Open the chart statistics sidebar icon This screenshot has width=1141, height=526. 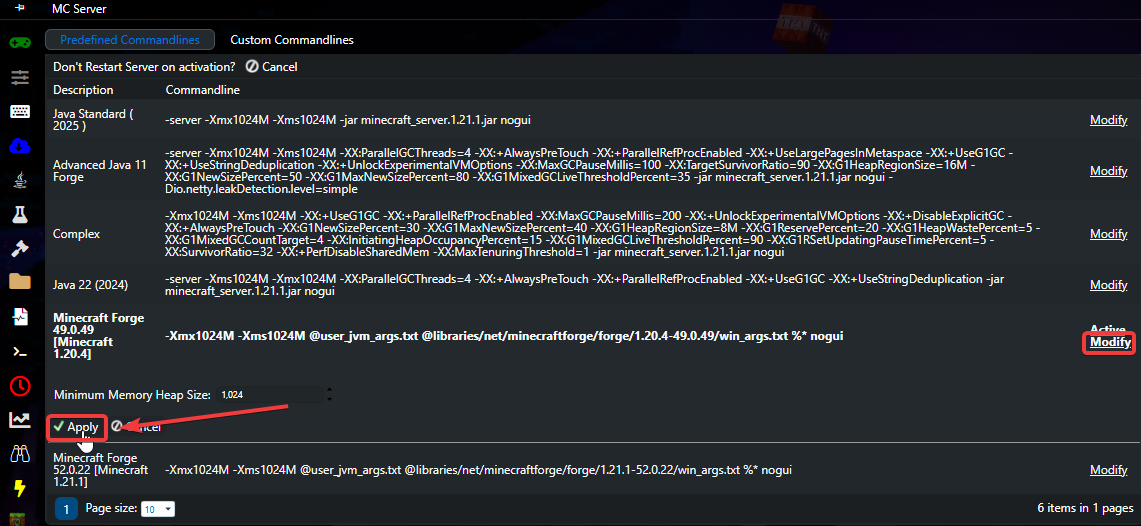(20, 420)
